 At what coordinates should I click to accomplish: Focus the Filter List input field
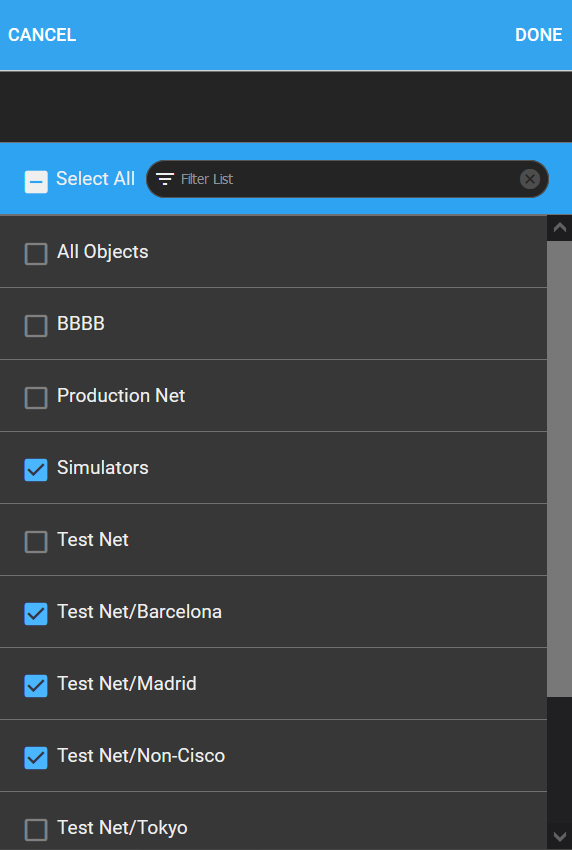[347, 179]
